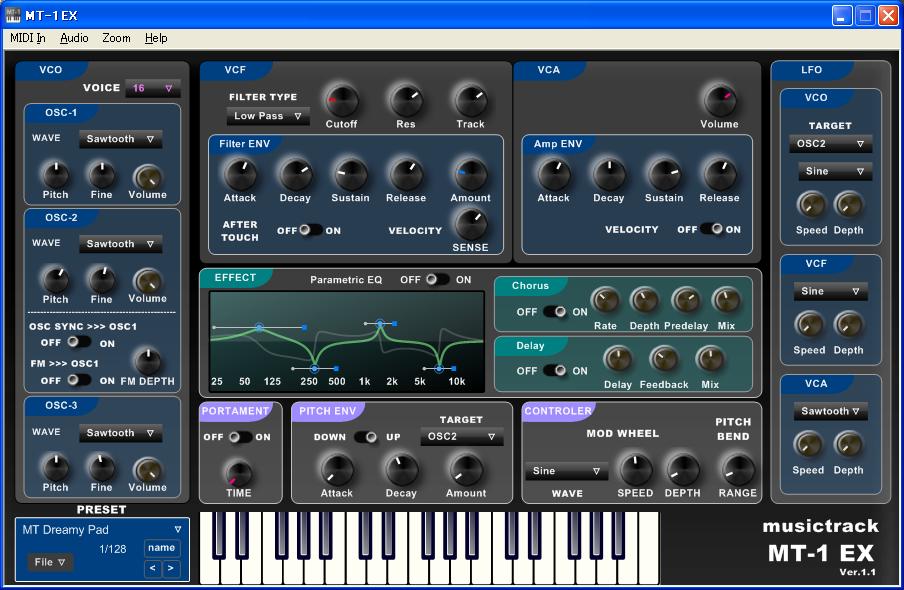Click the 250 Hz EQ band point
The height and width of the screenshot is (590, 904).
314,368
